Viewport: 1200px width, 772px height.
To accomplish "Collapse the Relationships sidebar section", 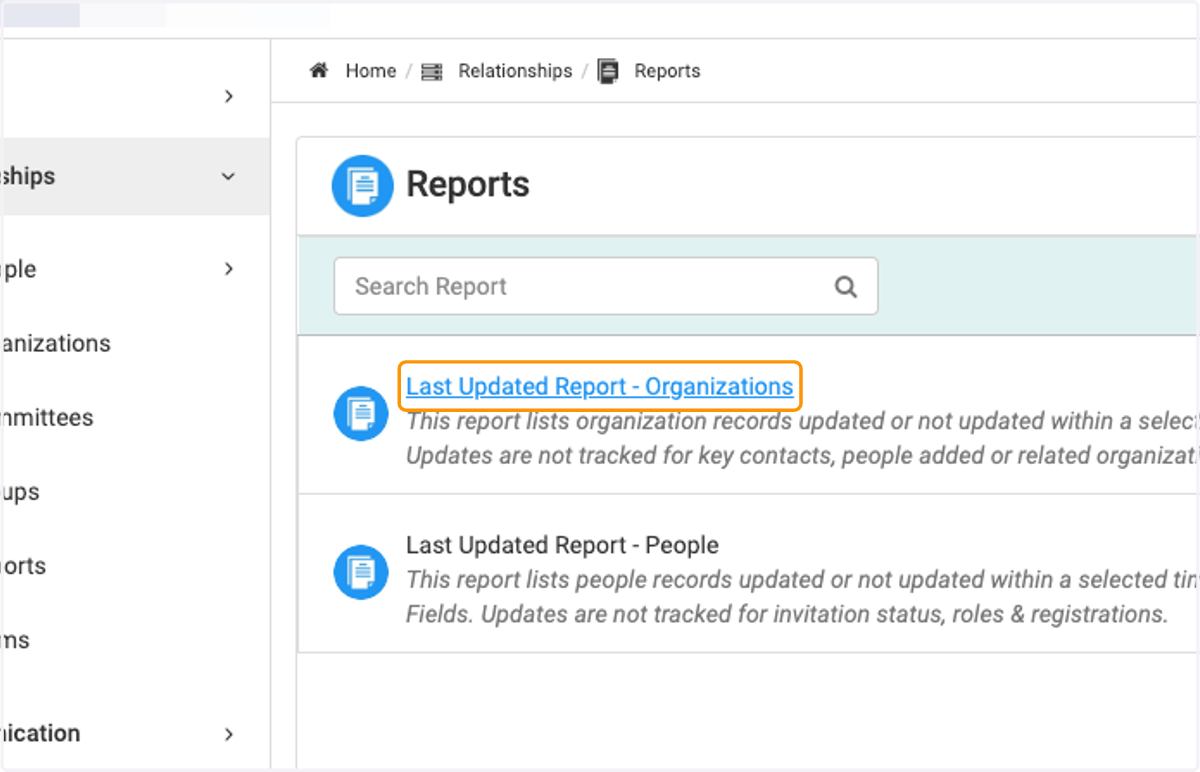I will tap(229, 177).
